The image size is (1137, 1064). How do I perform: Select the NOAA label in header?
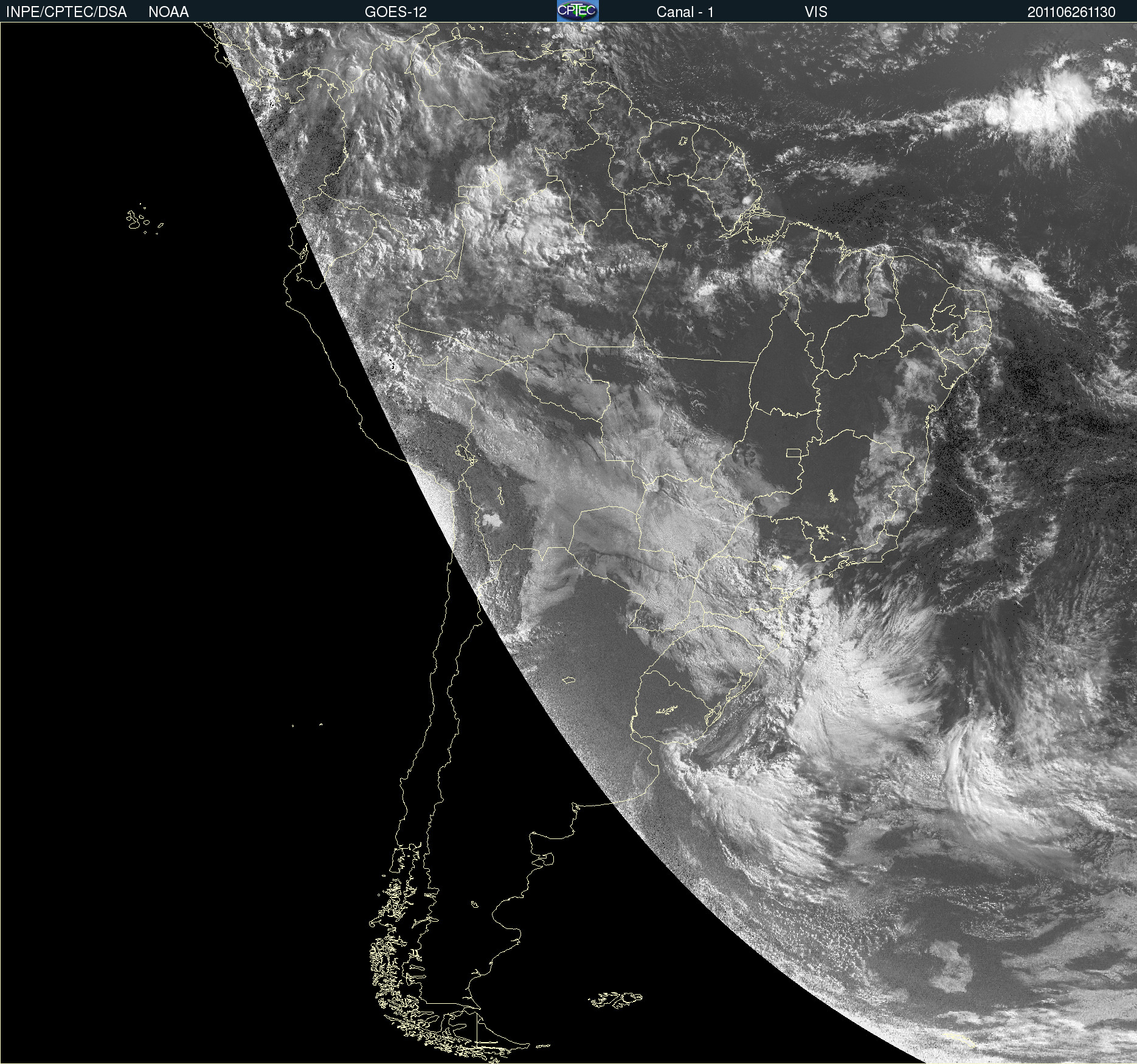pyautogui.click(x=168, y=12)
